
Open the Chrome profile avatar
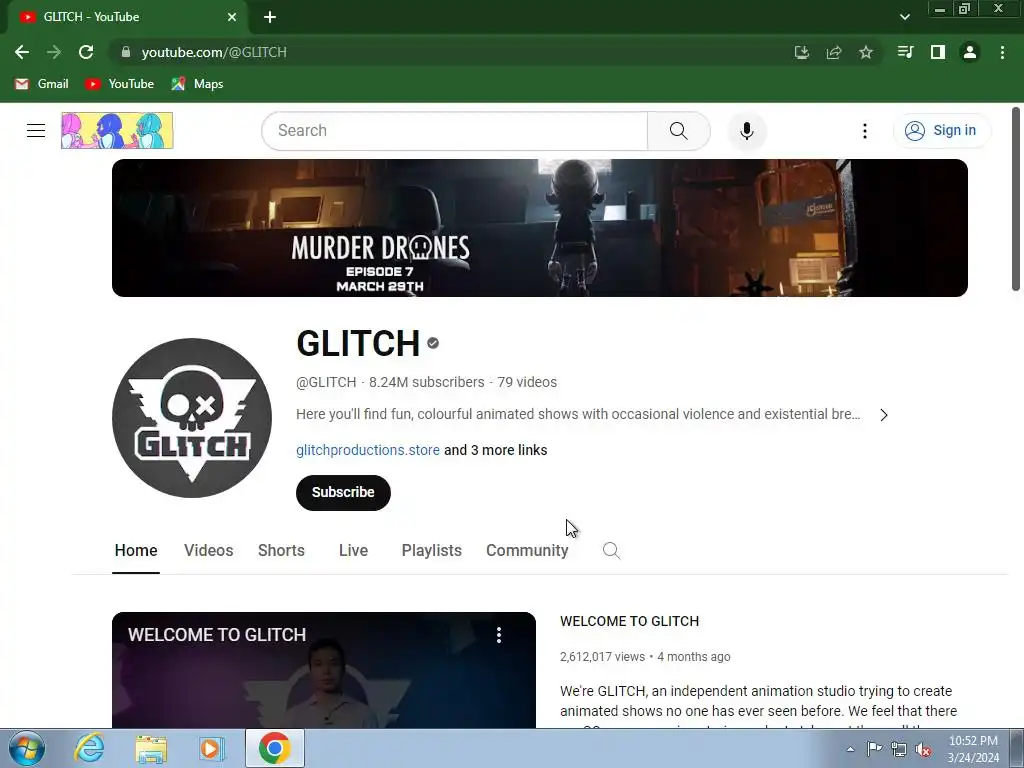click(x=970, y=52)
